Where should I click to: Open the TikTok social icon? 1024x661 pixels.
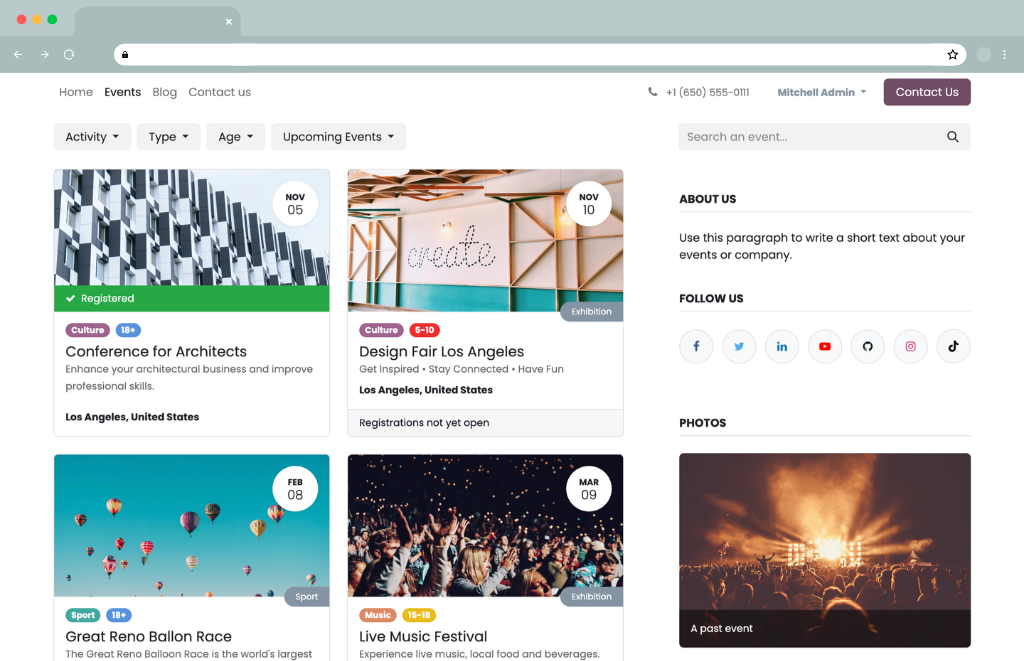[x=953, y=346]
